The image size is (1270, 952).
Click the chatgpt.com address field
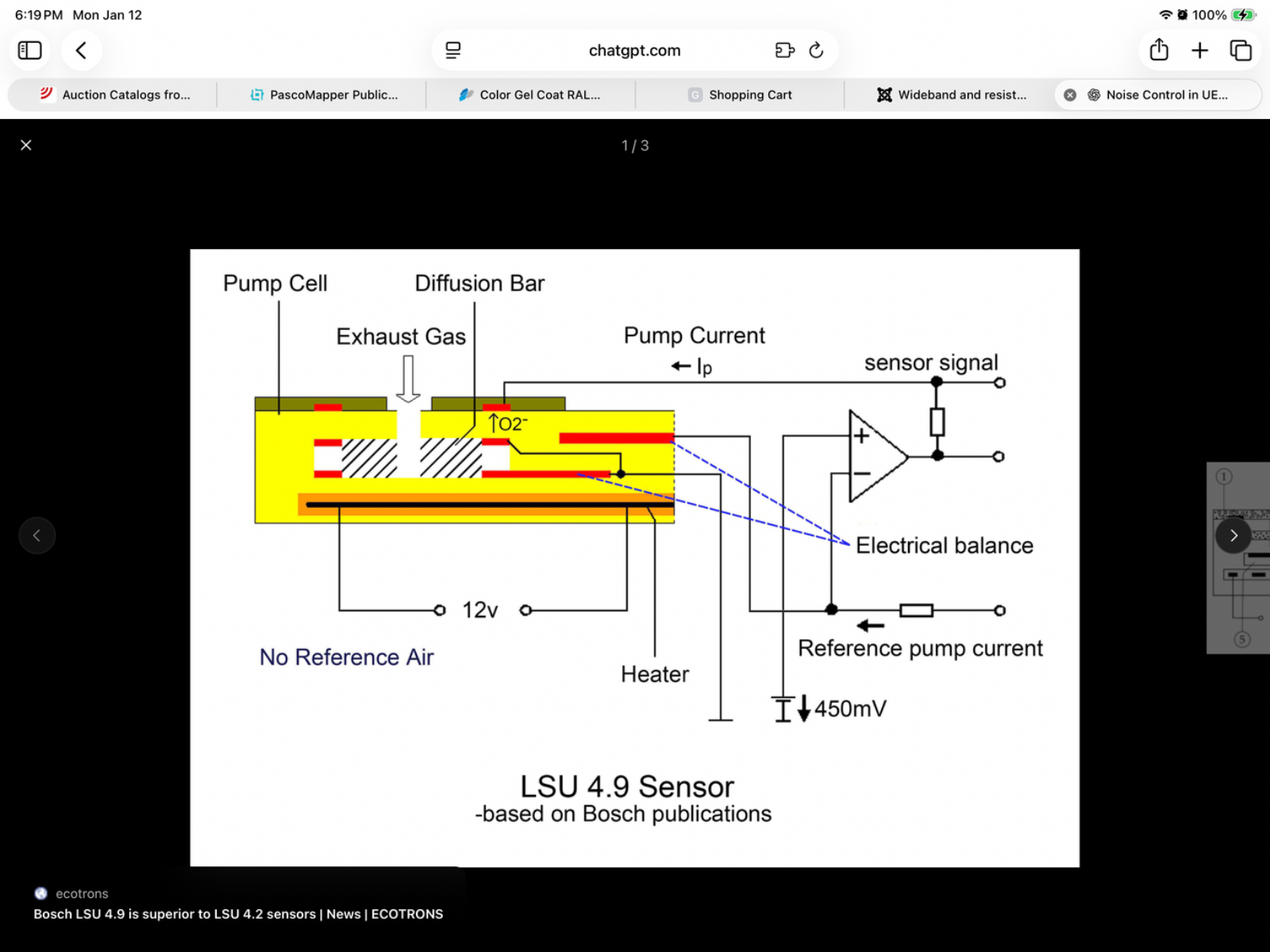tap(634, 51)
